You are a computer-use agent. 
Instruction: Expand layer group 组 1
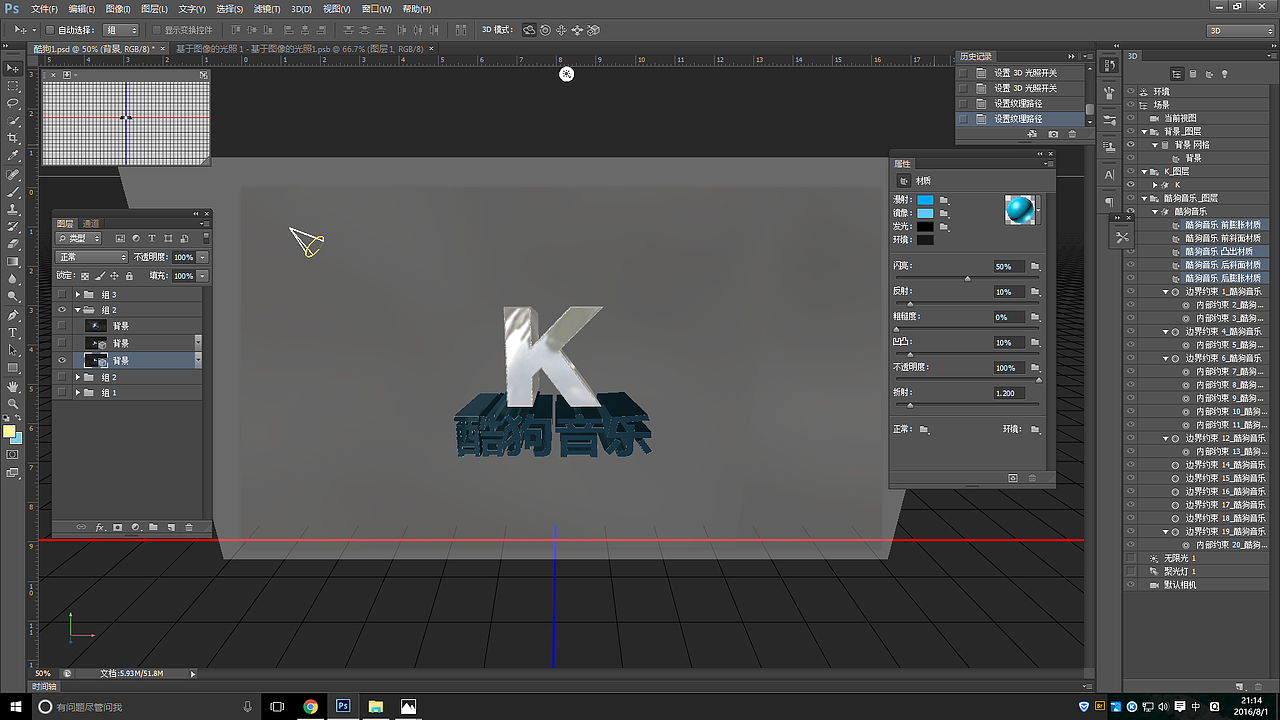coord(78,393)
